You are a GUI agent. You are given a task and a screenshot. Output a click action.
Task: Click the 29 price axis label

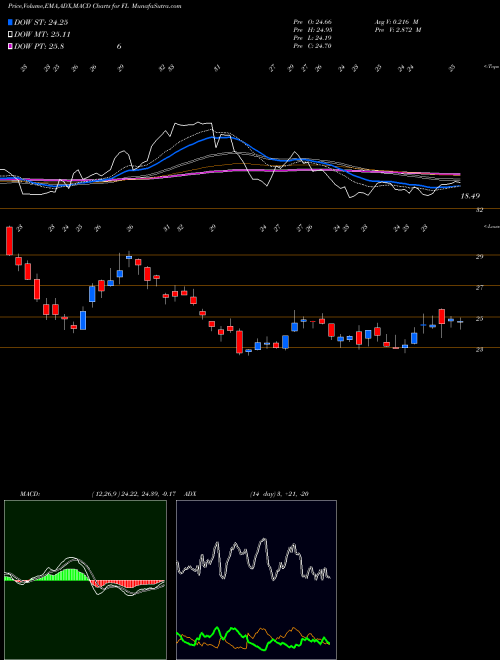[480, 256]
